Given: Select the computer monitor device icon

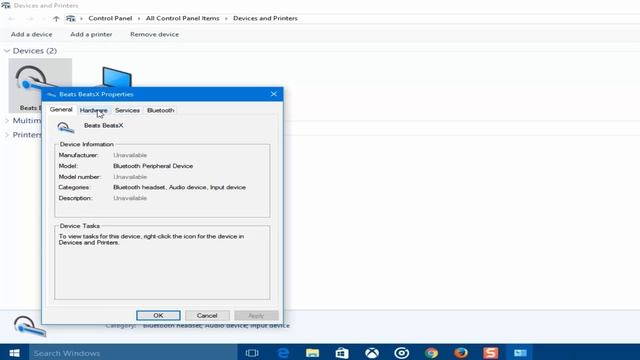Looking at the screenshot, I should coord(117,77).
